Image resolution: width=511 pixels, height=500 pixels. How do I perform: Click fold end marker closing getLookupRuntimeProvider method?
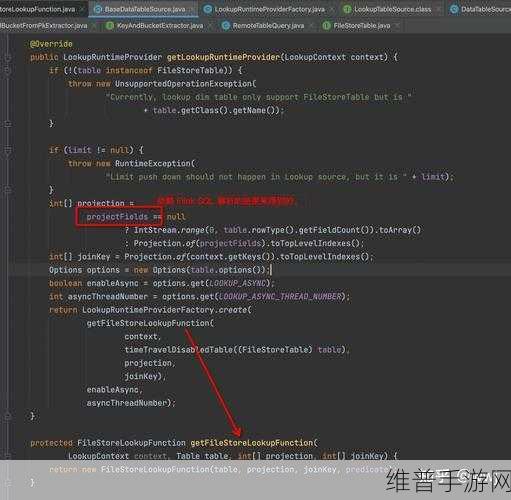[x=8, y=416]
